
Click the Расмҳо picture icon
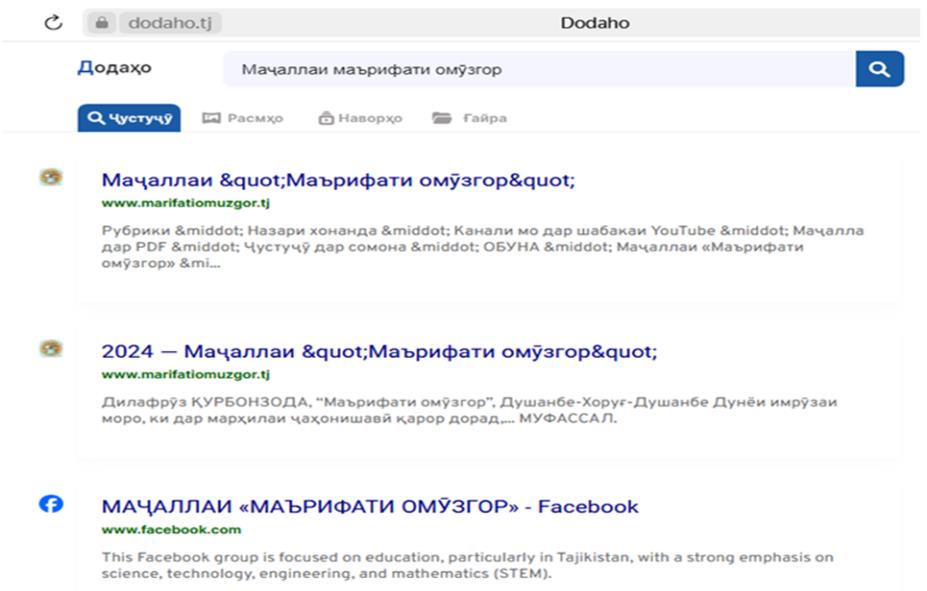(x=211, y=118)
